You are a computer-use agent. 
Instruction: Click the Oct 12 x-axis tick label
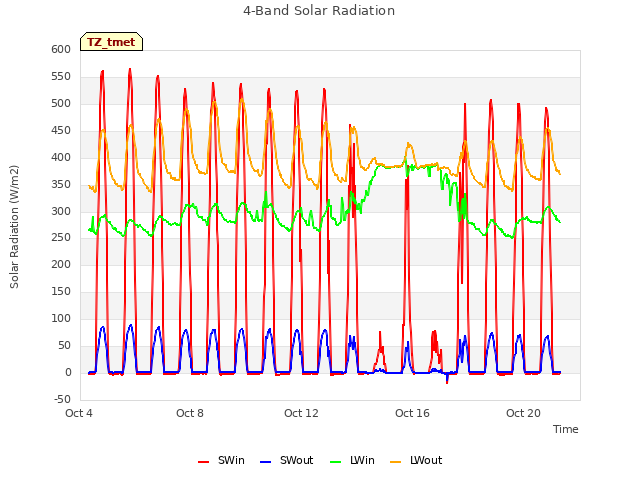[x=301, y=413]
